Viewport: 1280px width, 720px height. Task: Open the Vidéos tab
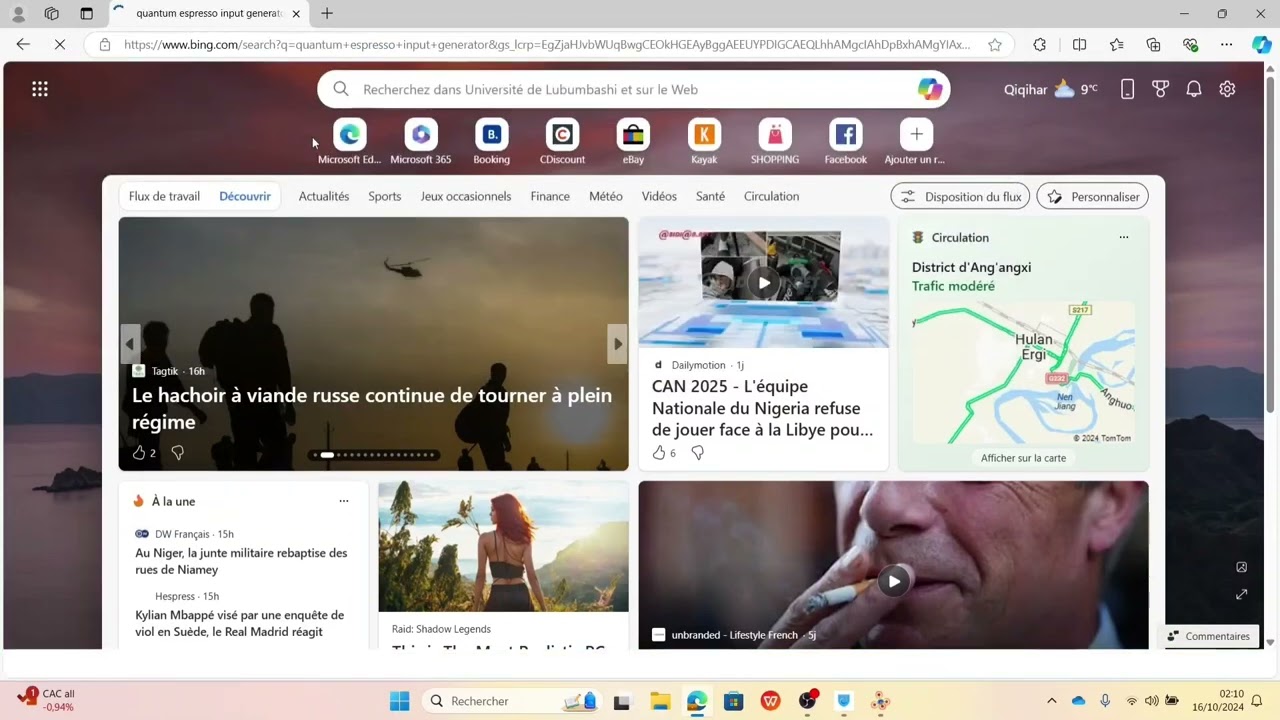[x=659, y=196]
